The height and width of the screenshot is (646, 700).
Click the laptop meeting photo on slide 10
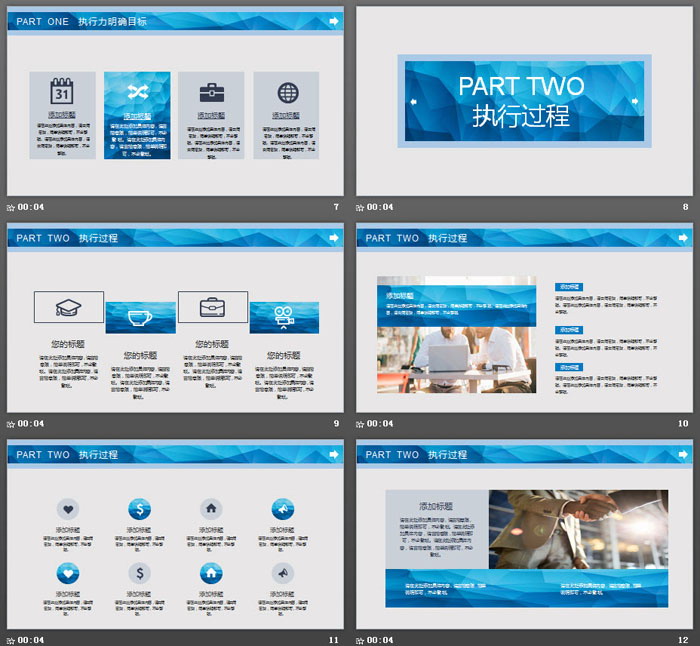pyautogui.click(x=457, y=347)
